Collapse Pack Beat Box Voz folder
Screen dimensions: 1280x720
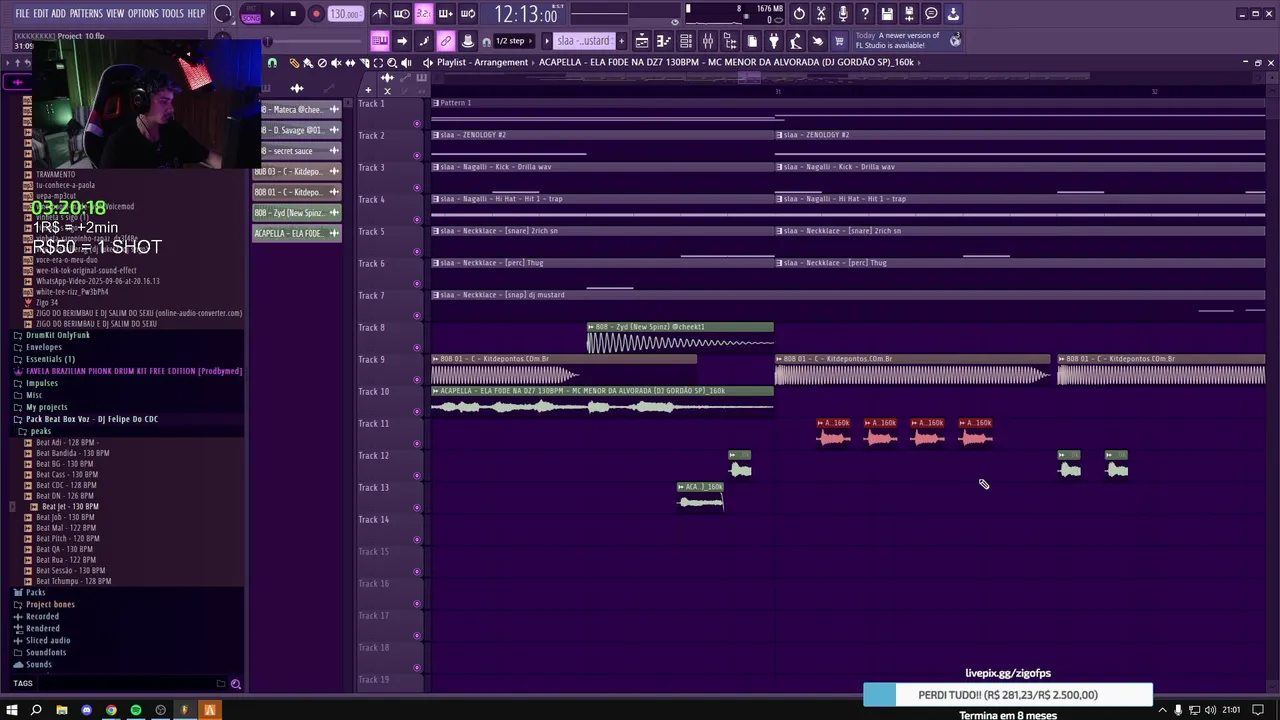pos(92,419)
